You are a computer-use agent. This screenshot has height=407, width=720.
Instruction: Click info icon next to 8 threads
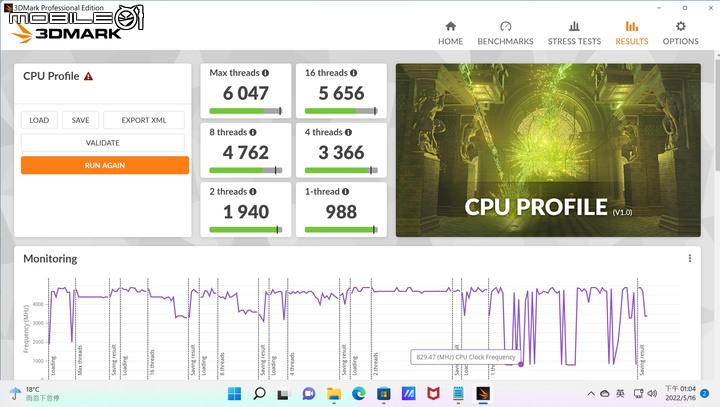point(253,132)
